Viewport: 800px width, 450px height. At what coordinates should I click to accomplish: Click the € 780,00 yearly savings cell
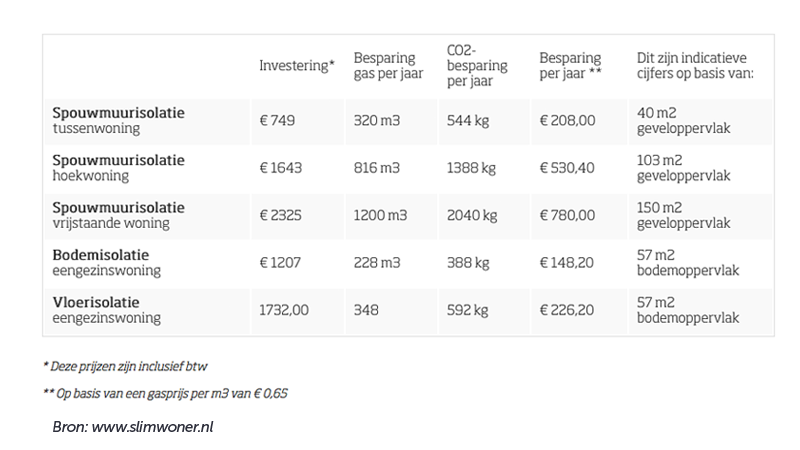click(x=567, y=215)
